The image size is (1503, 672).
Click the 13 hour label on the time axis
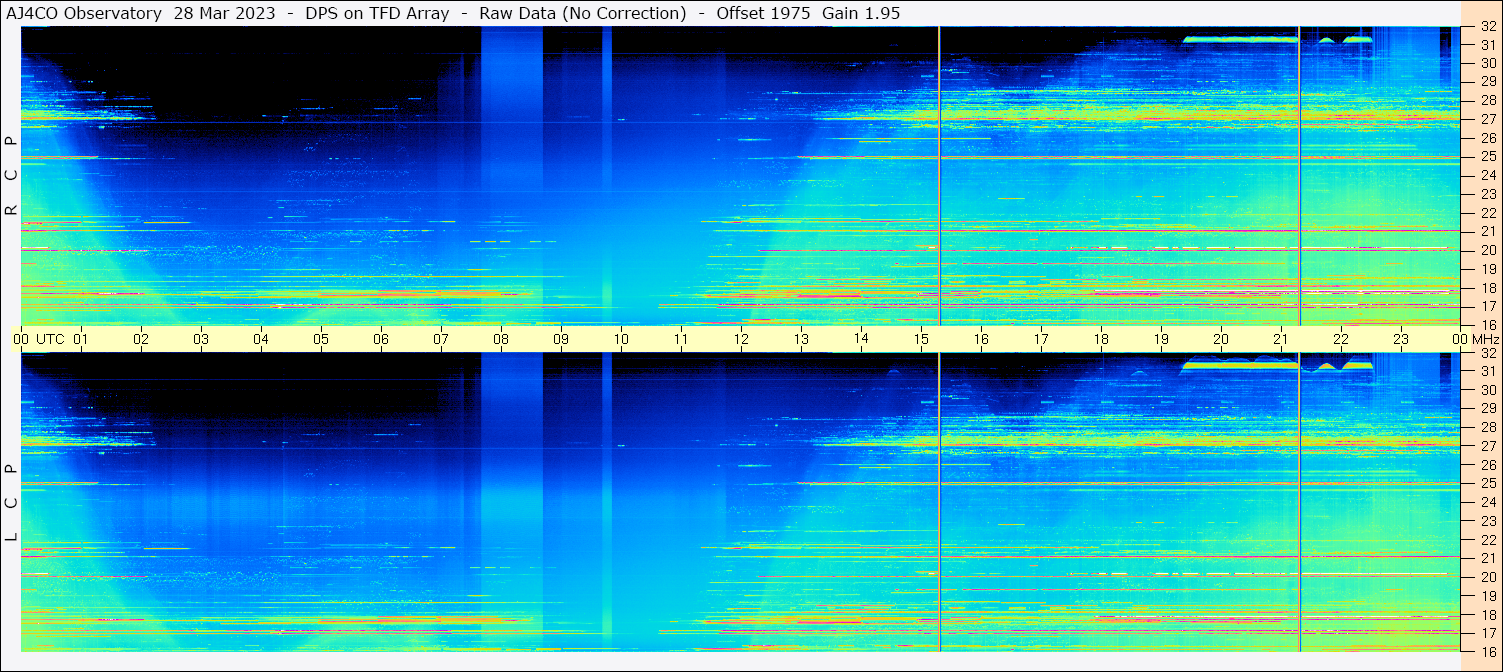[801, 339]
